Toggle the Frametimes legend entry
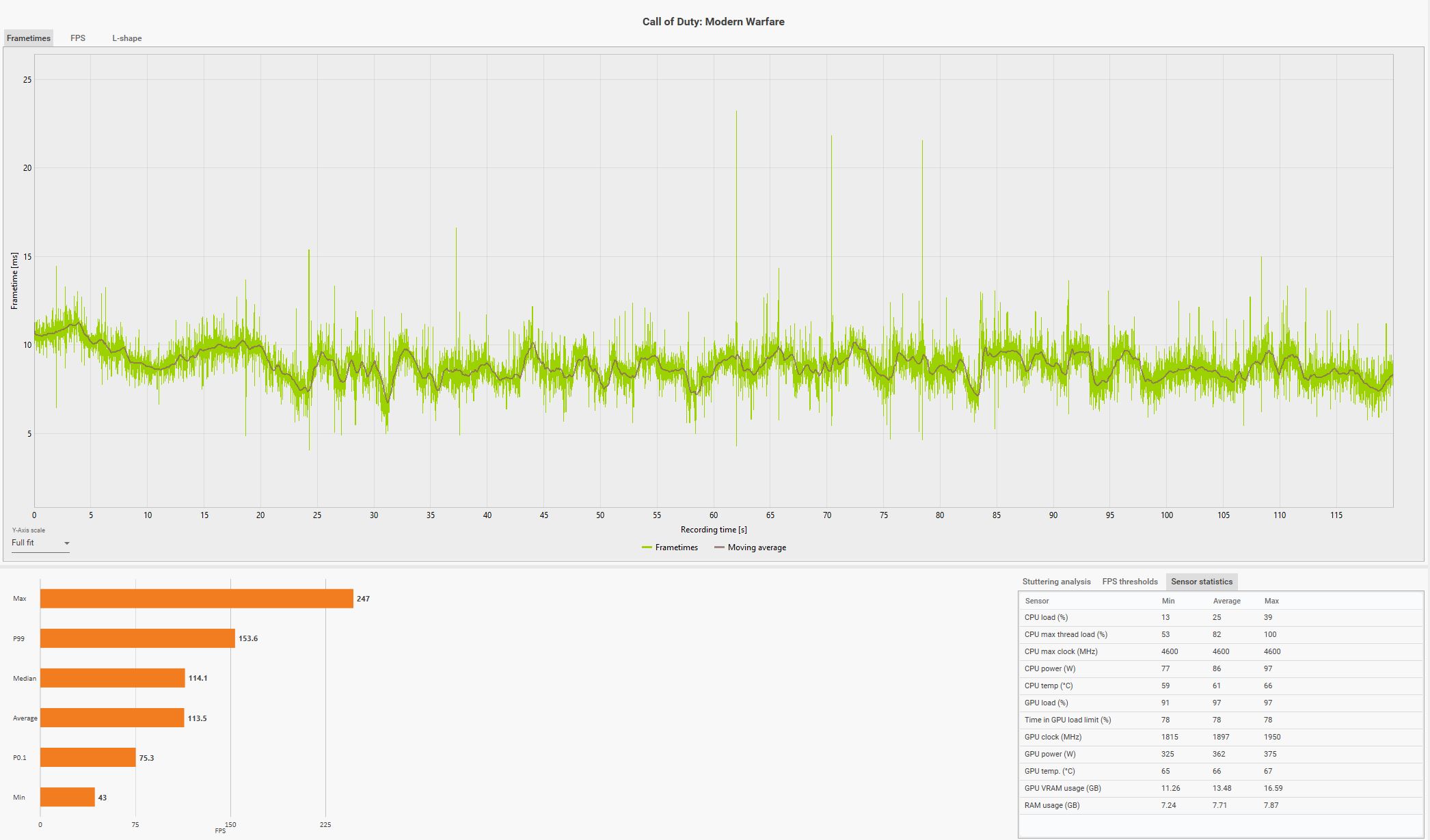1430x840 pixels. [676, 547]
